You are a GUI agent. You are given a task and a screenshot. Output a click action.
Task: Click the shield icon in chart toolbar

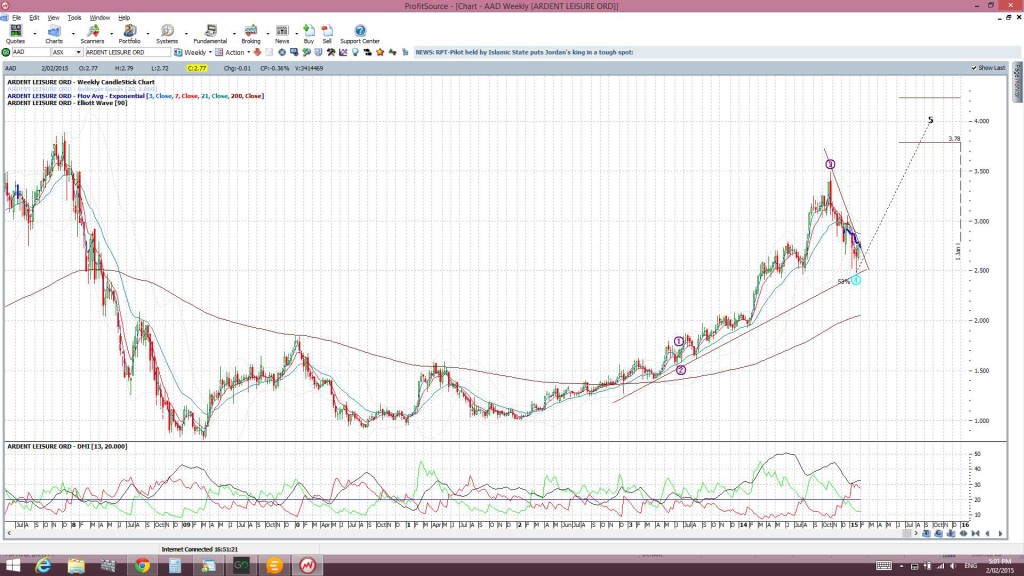[x=319, y=52]
